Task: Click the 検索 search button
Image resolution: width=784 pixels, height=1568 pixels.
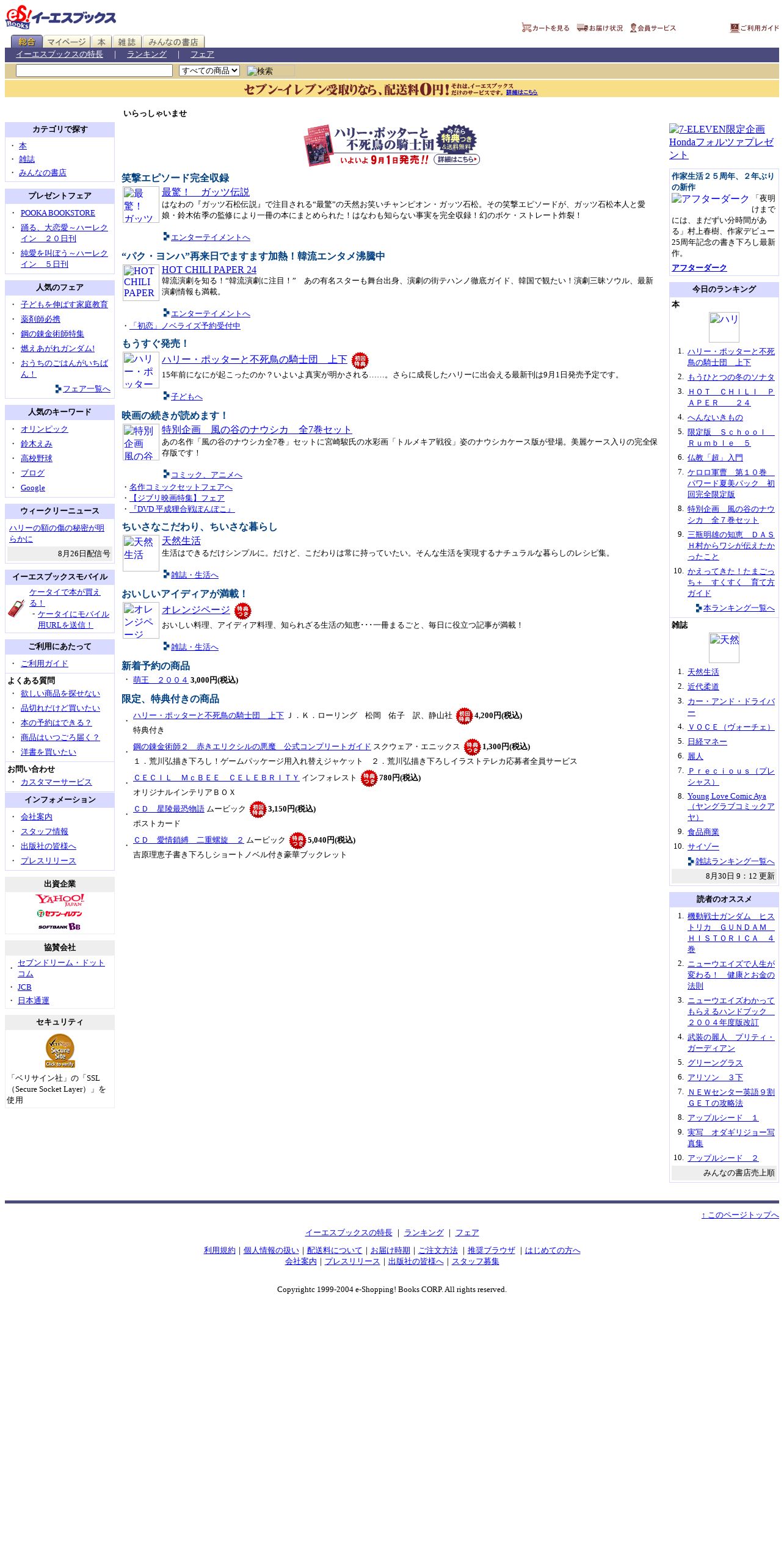Action: tap(270, 71)
